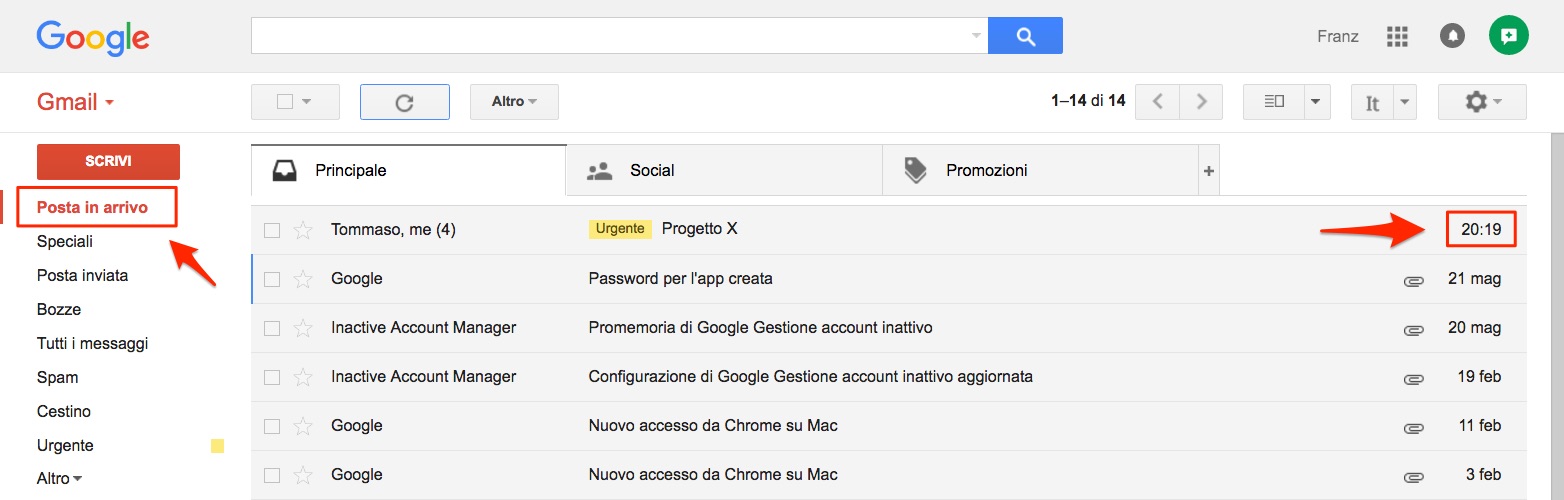Star the 3 feb Google email
The image size is (1564, 500).
[x=303, y=475]
